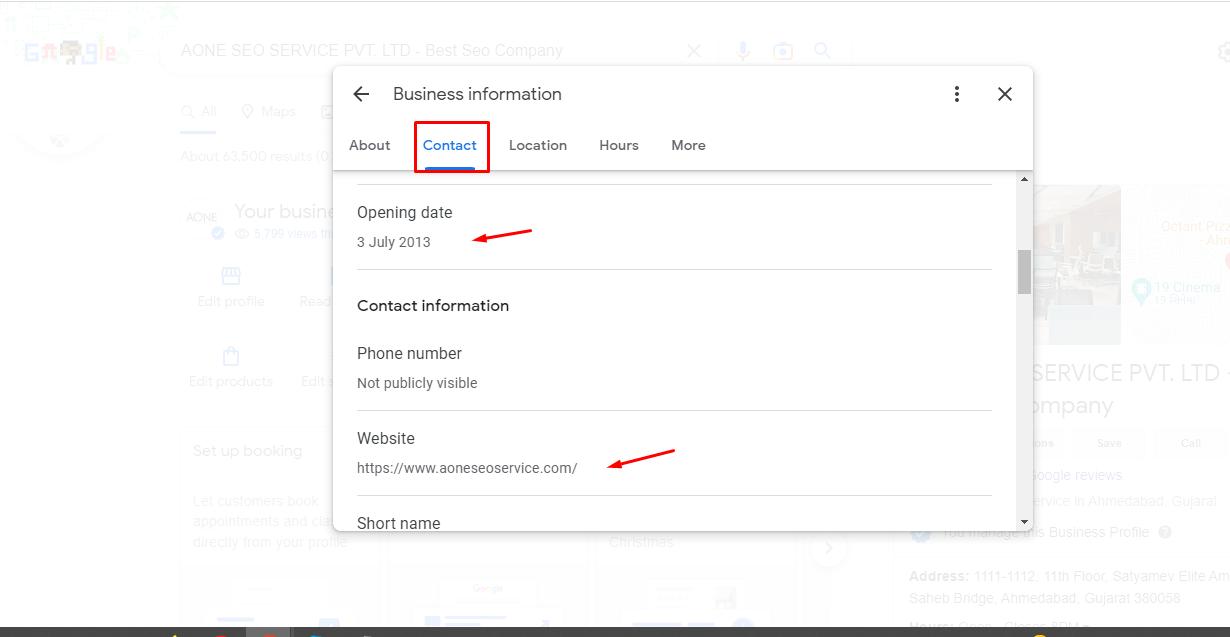1230x637 pixels.
Task: Click the Edit products bag icon
Action: [x=231, y=357]
